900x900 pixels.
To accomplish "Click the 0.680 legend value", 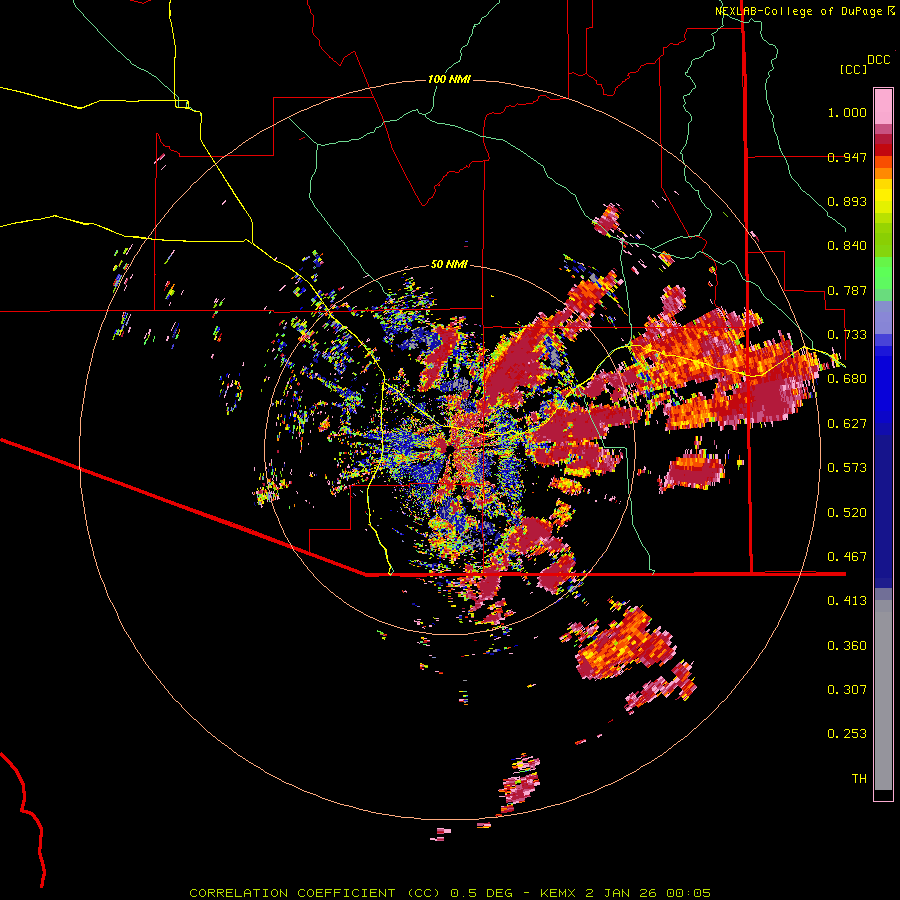I will point(847,379).
